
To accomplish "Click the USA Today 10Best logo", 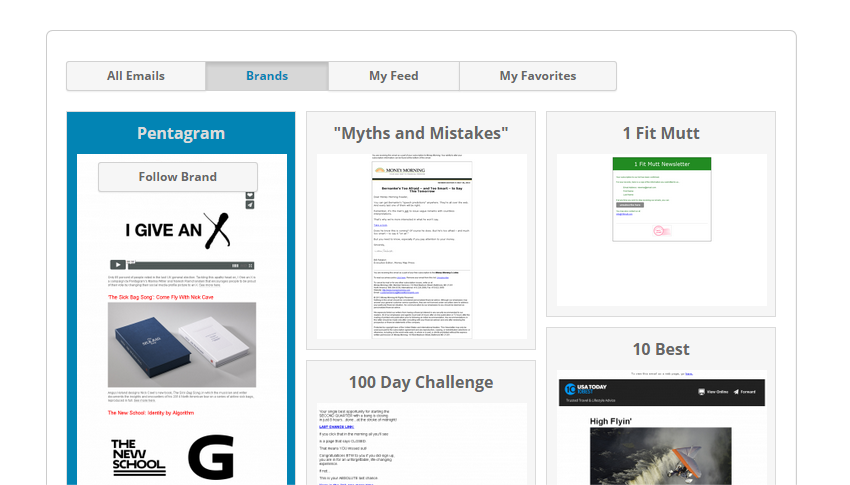I will [x=586, y=390].
